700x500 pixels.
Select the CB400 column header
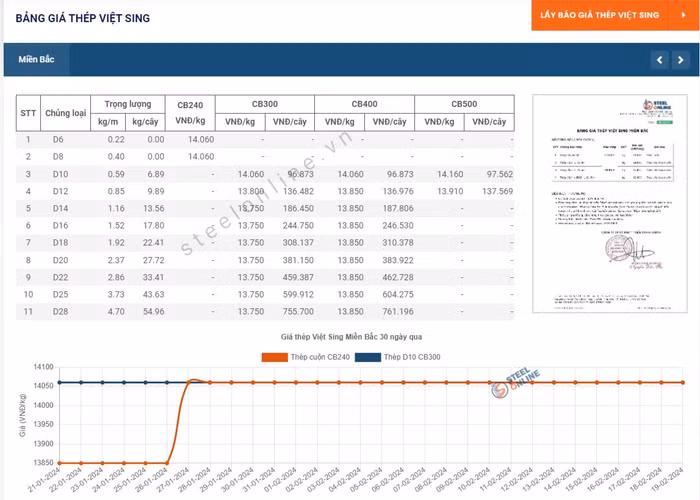364,104
